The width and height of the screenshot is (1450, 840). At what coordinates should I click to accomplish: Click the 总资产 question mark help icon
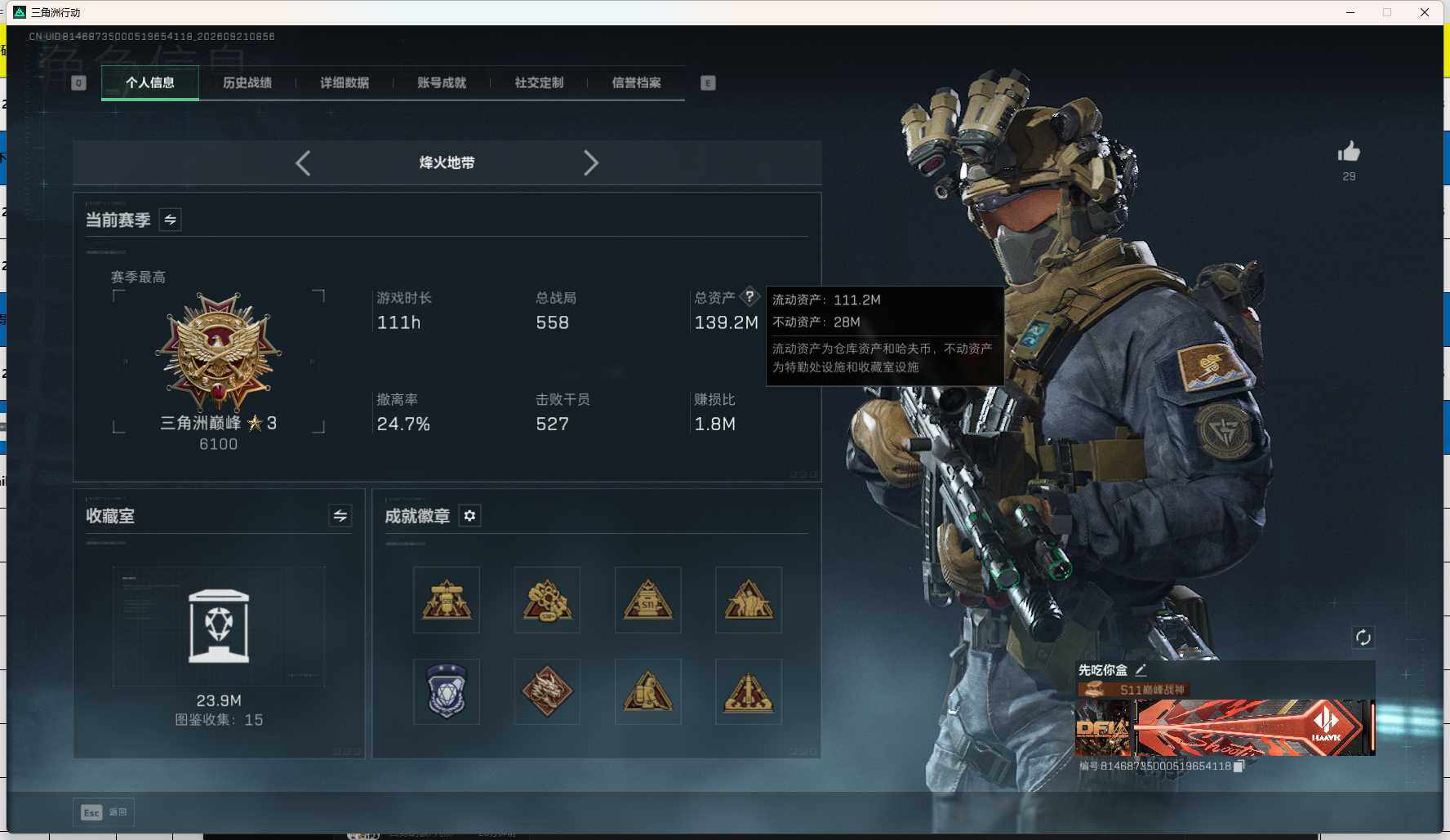coord(749,297)
